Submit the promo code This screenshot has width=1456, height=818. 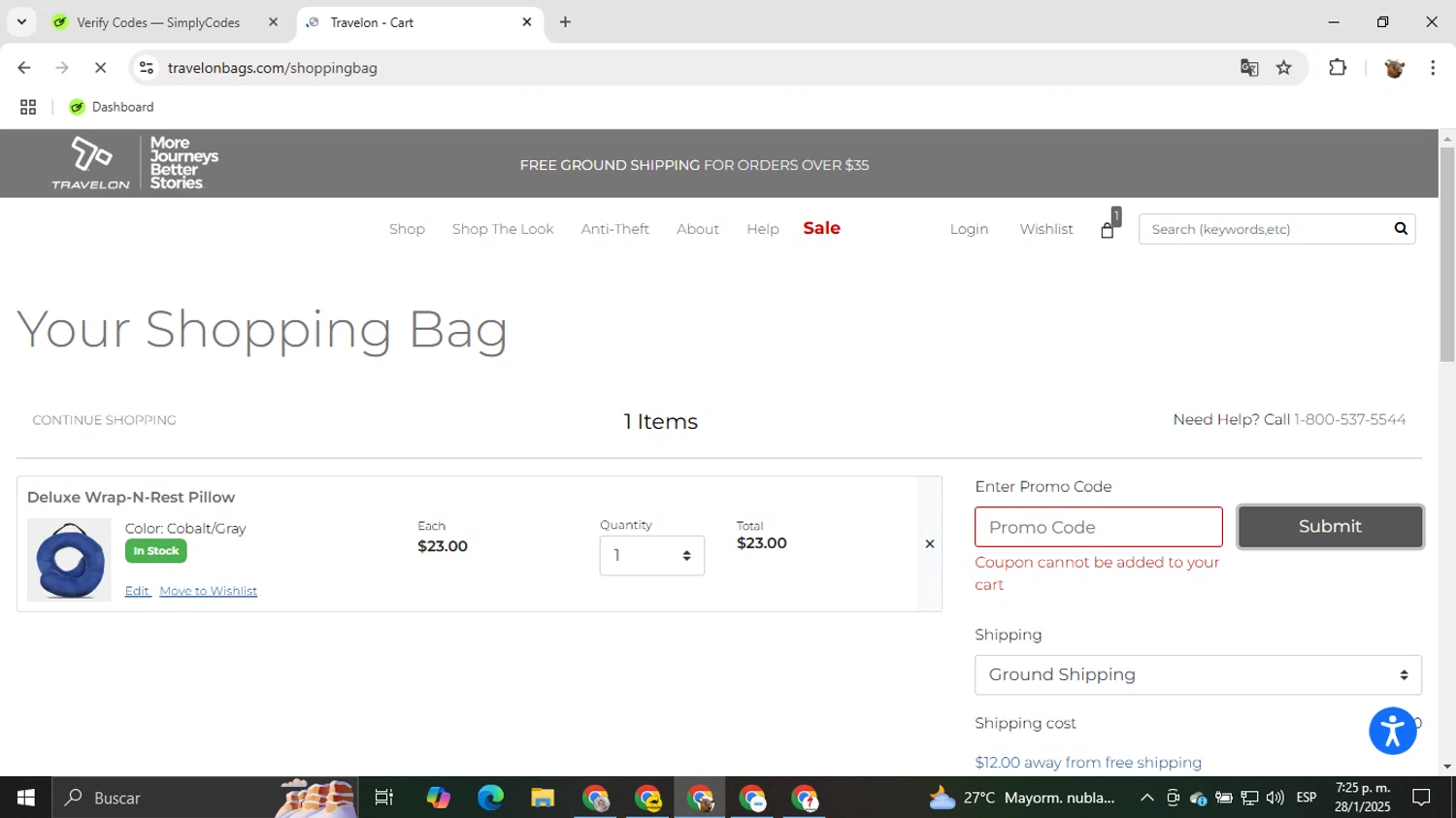pos(1330,527)
